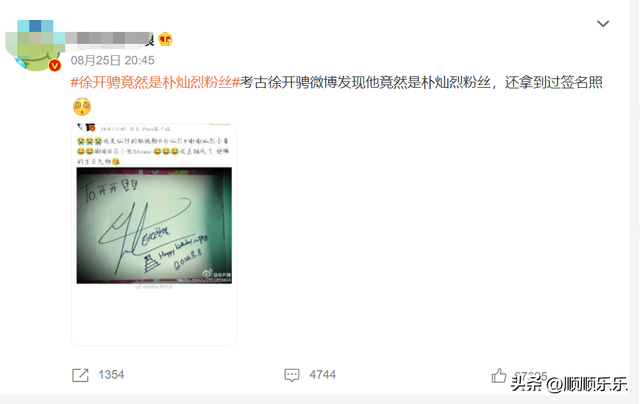
Task: Click the 头条@顺顺乐乐 watermark
Action: point(569,384)
